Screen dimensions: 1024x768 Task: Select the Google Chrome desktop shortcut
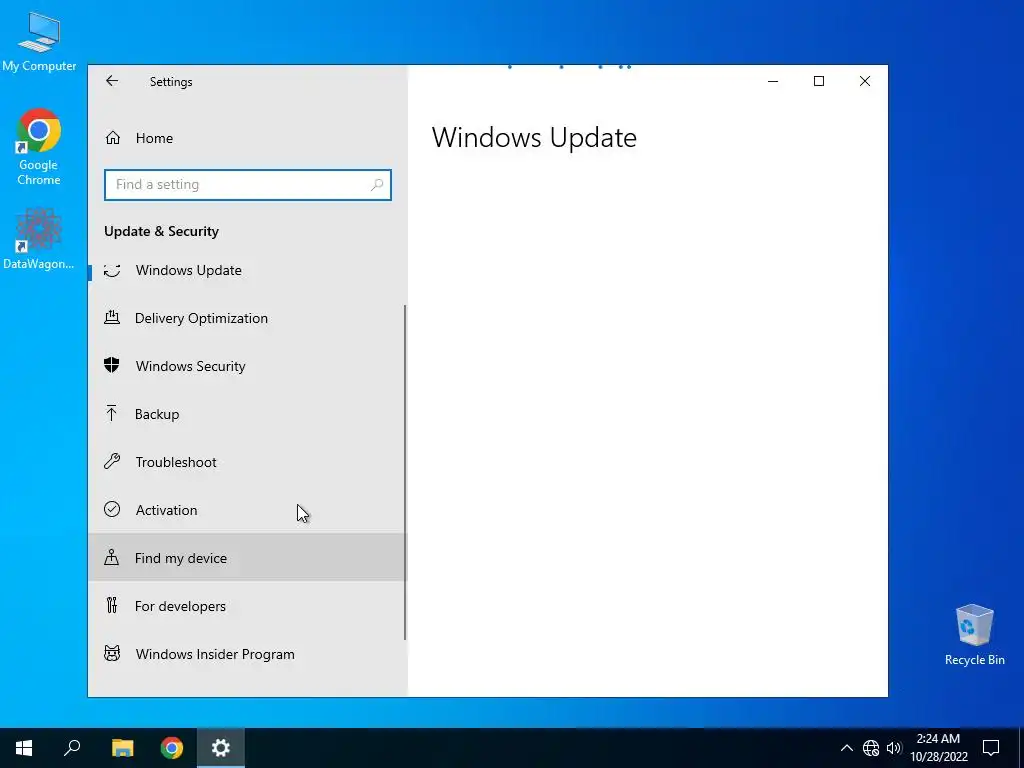(x=39, y=148)
